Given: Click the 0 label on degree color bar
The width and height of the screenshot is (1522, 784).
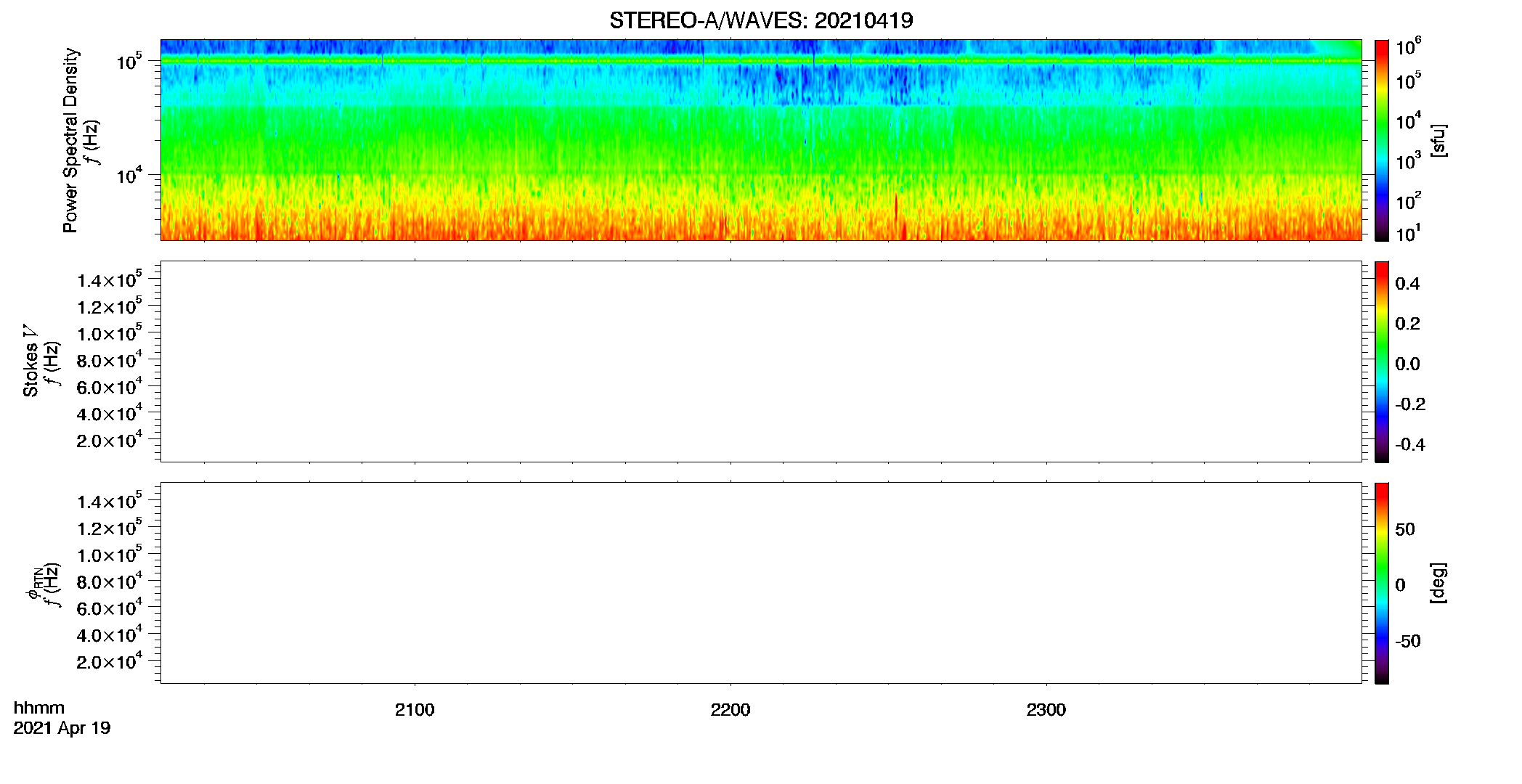Looking at the screenshot, I should [x=1400, y=584].
